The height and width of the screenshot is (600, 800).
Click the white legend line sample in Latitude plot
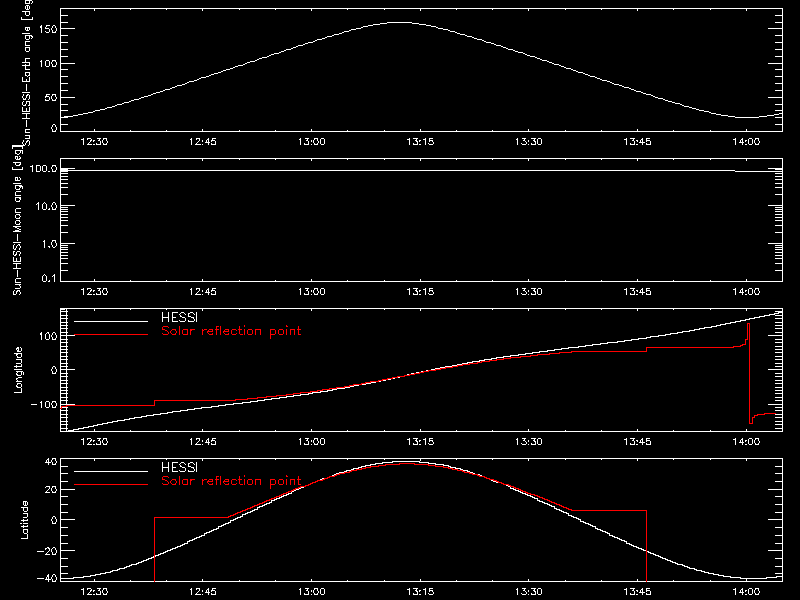click(x=111, y=471)
